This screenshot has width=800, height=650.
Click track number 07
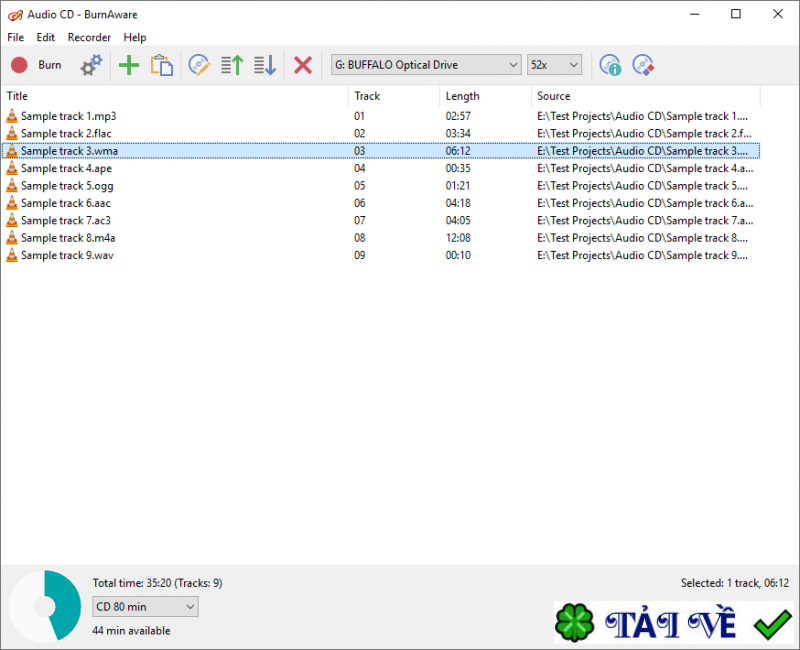[360, 220]
